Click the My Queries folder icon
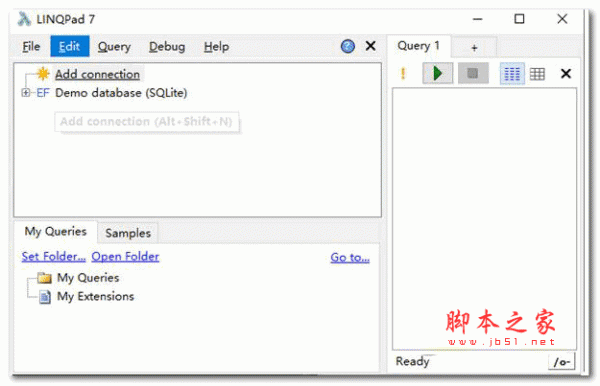Image resolution: width=600 pixels, height=386 pixels. (45, 278)
